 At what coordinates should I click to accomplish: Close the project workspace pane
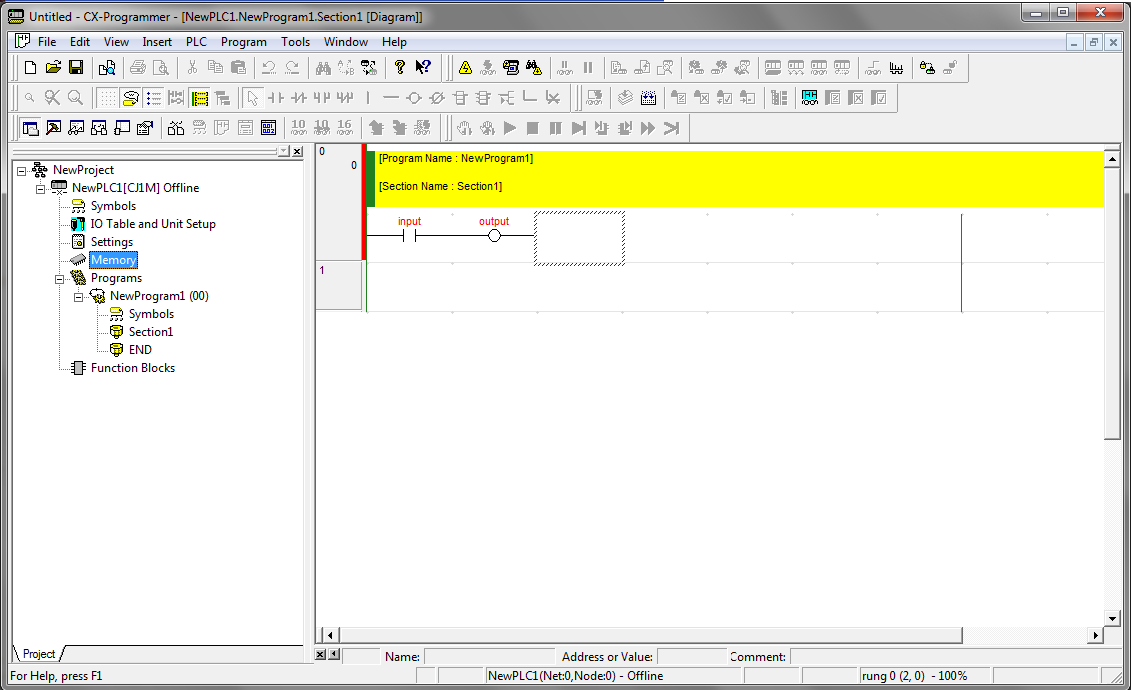tap(297, 151)
